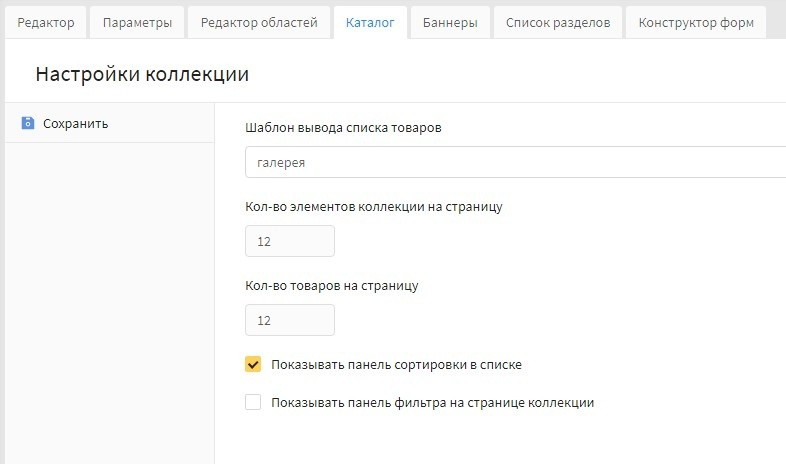Expand the галерея template dropdown
This screenshot has width=786, height=464.
coord(515,162)
